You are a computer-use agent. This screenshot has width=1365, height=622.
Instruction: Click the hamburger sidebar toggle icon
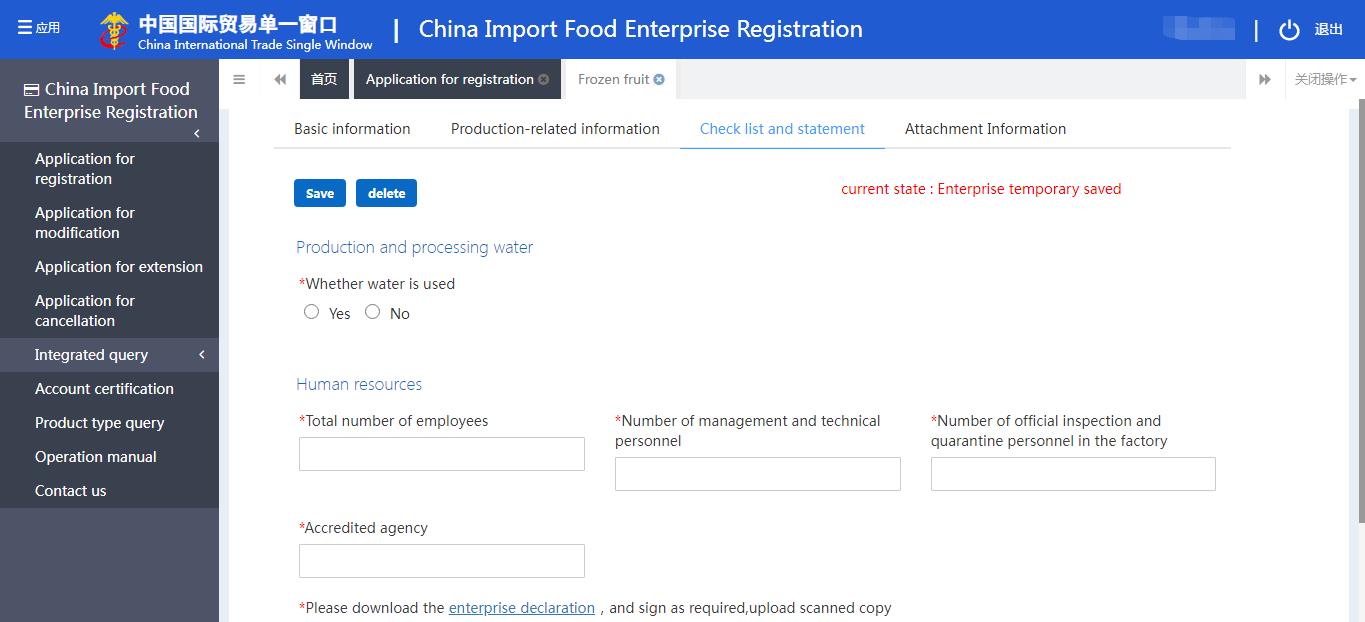point(239,80)
